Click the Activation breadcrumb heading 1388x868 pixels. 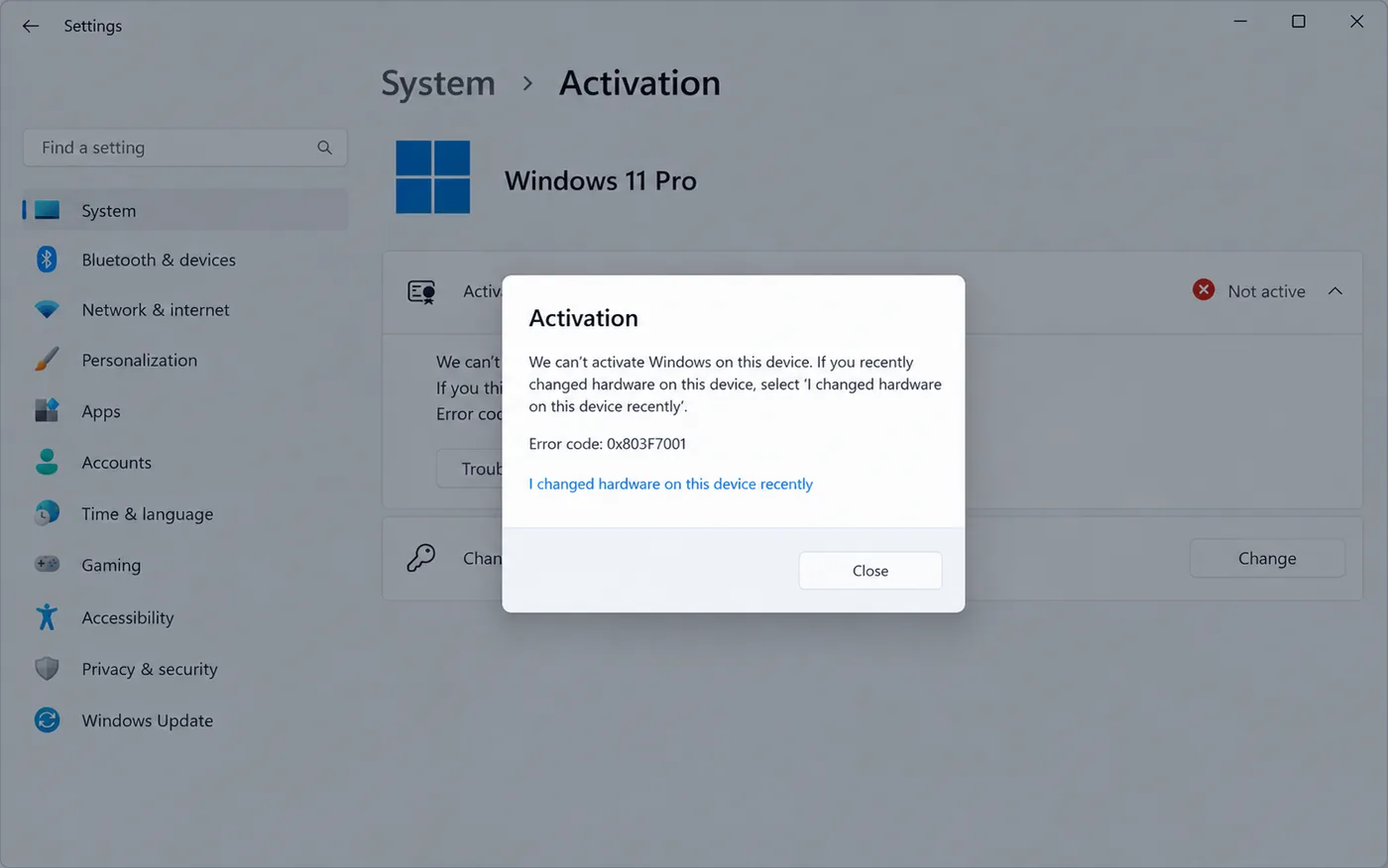pos(639,83)
